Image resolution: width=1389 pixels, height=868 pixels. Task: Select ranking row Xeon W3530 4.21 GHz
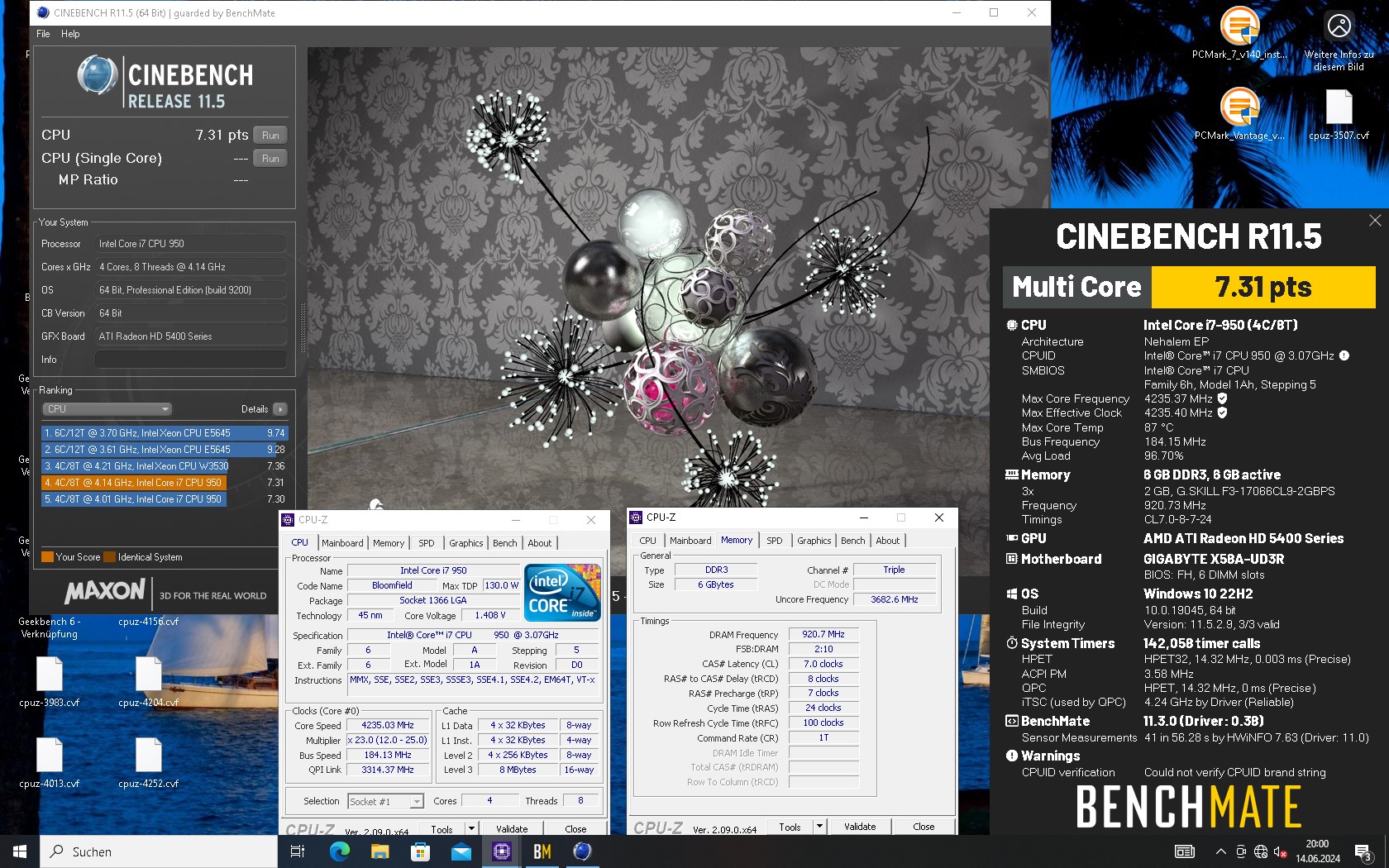click(x=165, y=466)
